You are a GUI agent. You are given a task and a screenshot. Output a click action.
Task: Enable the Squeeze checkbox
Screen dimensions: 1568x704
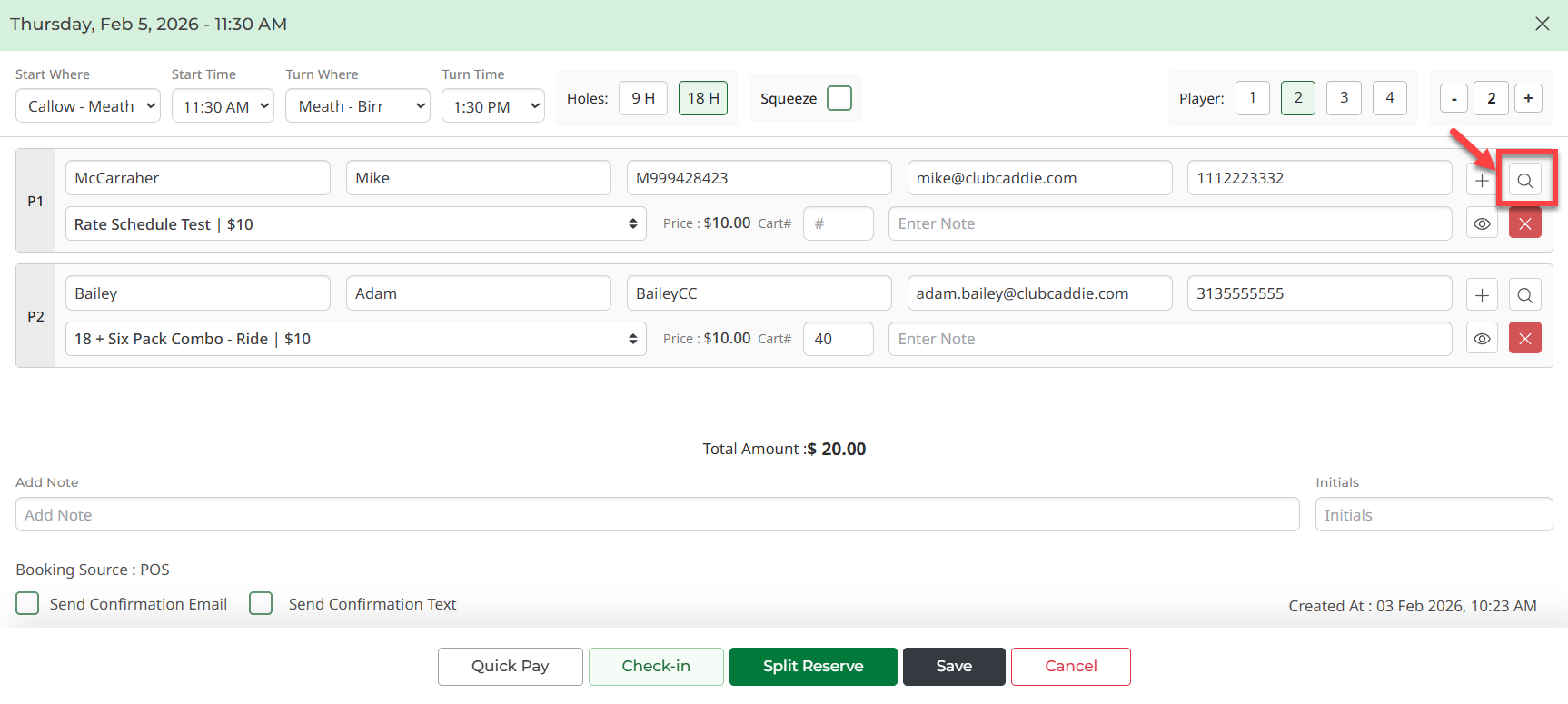[x=839, y=98]
